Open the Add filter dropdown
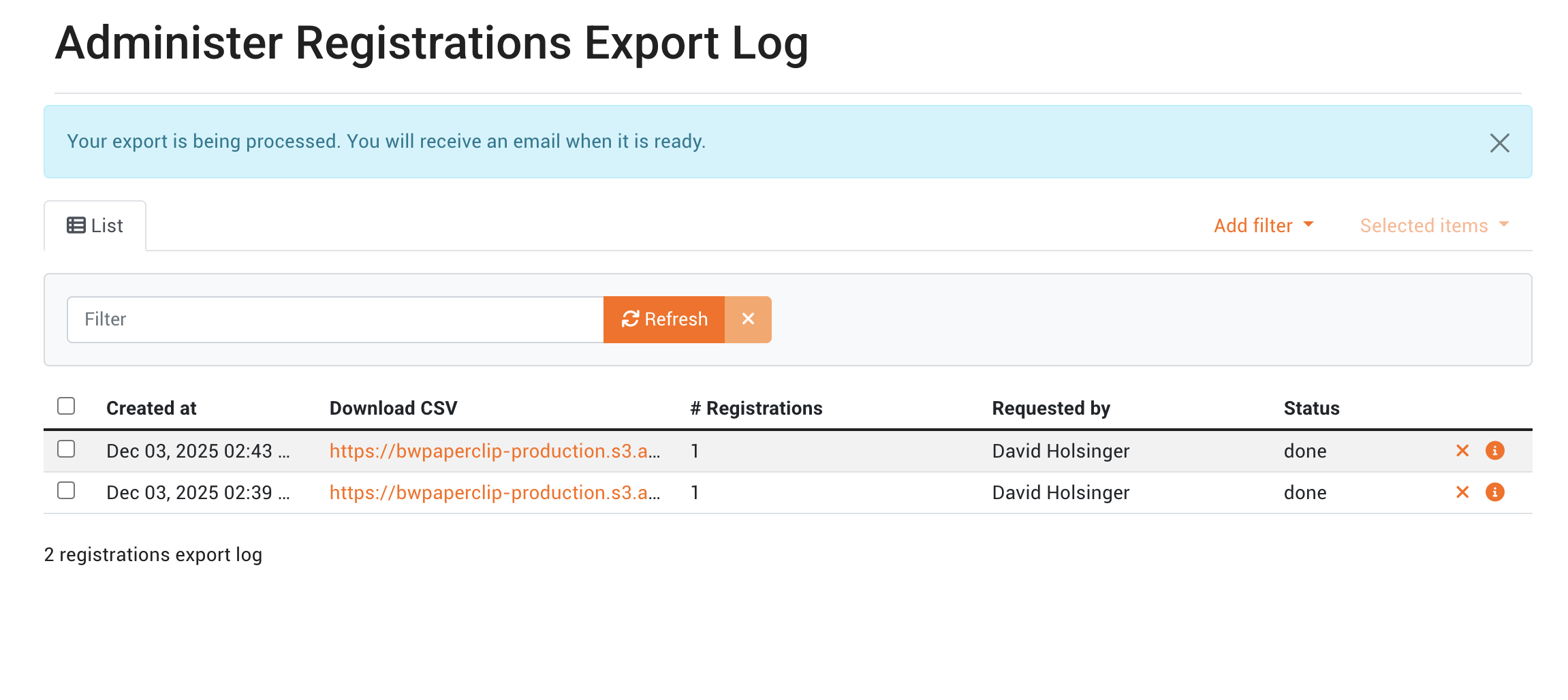 pos(1263,225)
